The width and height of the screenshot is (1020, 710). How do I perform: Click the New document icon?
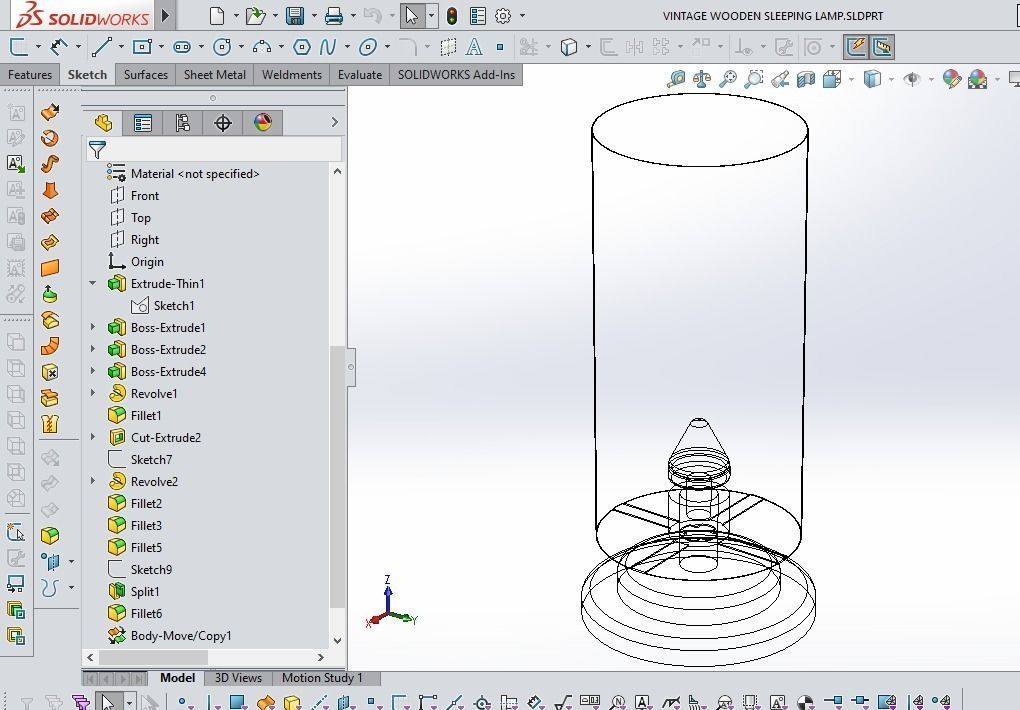(x=217, y=16)
